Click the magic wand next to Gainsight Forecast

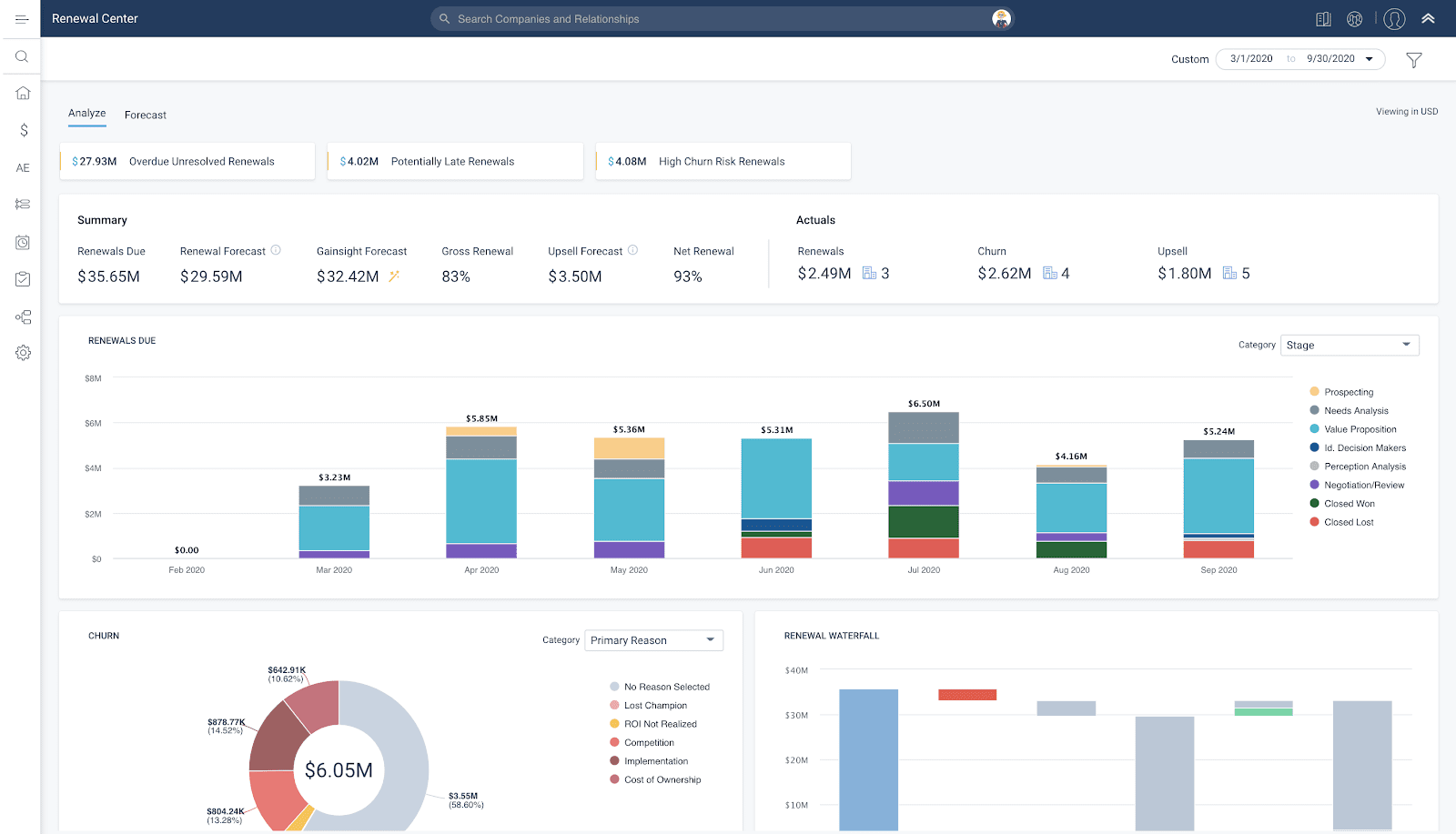click(x=394, y=276)
